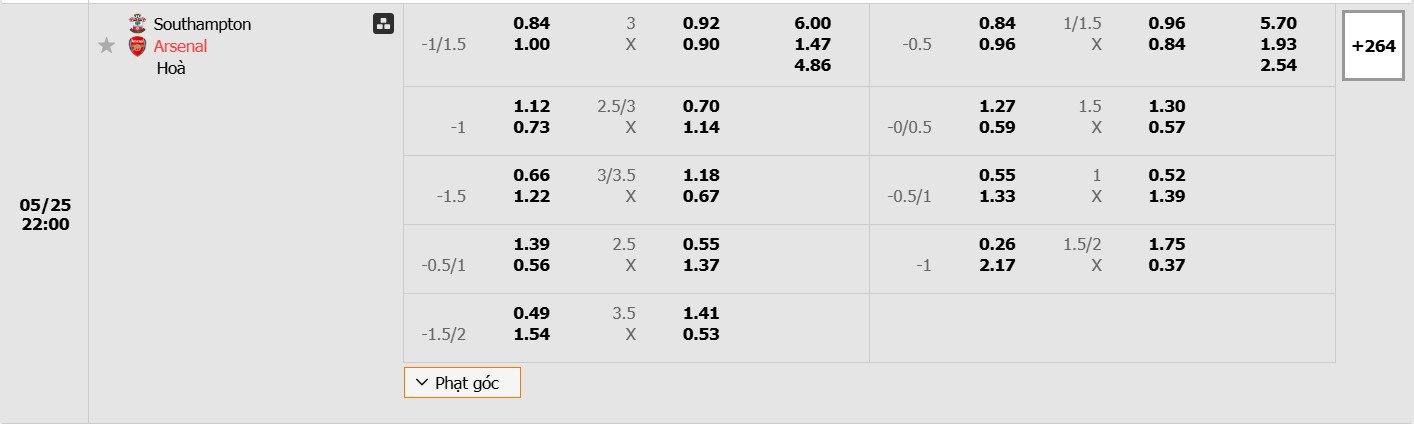This screenshot has height=424, width=1414.
Task: Choose the 1.75 over odds
Action: (1167, 244)
